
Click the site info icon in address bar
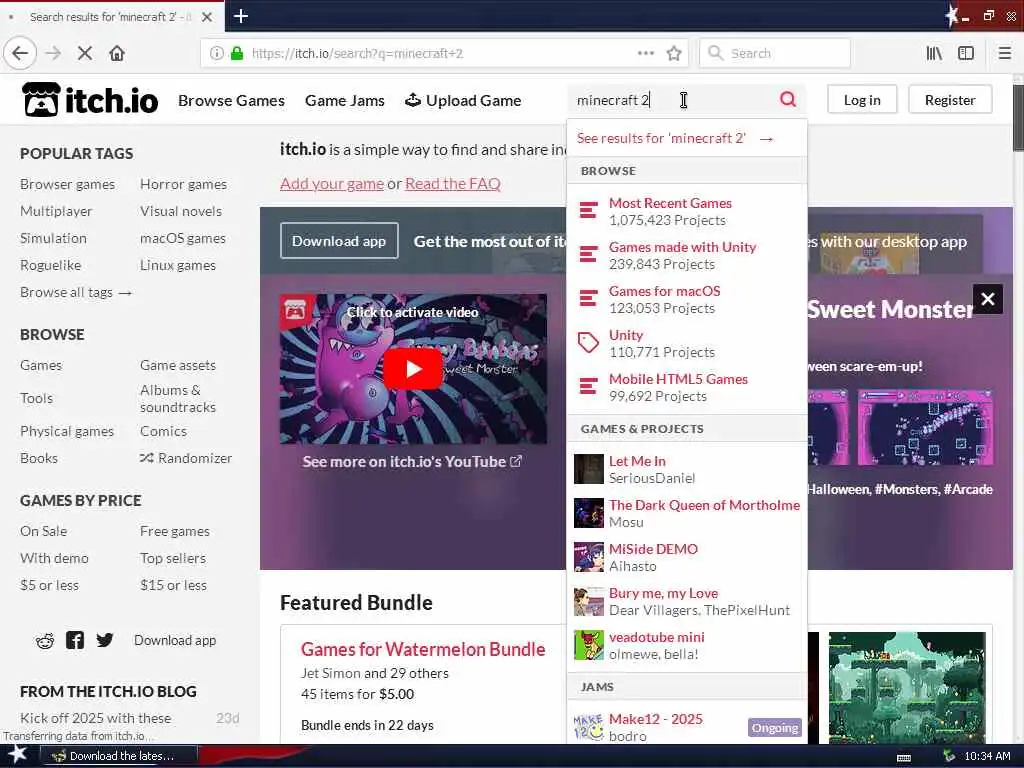pos(216,53)
